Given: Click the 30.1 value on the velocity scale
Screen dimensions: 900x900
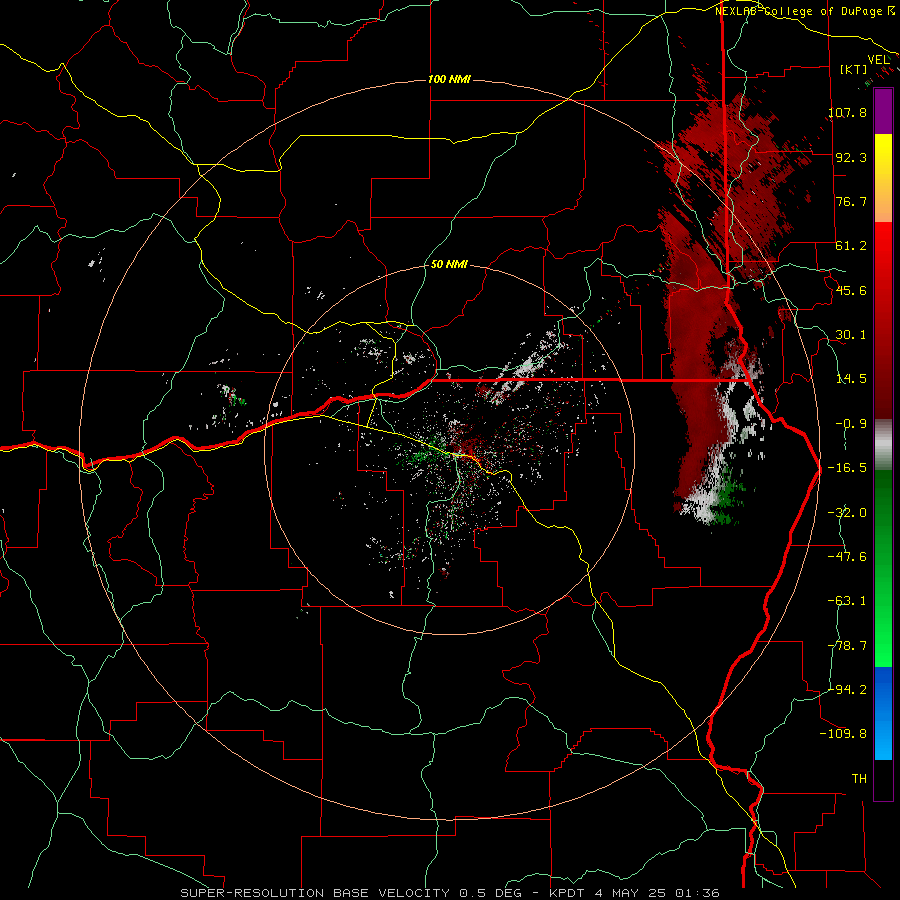Looking at the screenshot, I should (851, 335).
